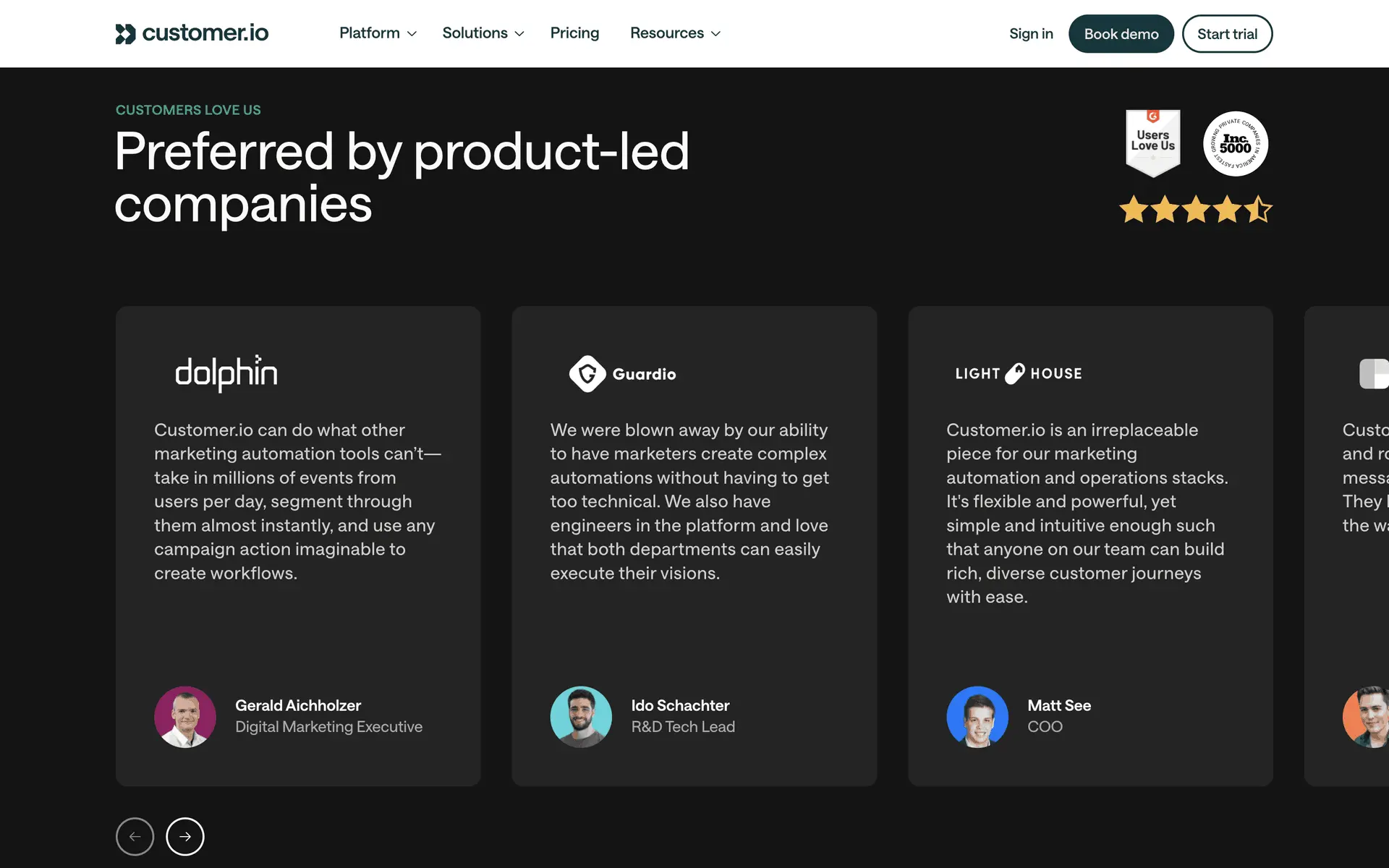Go to next testimonial with right arrow

click(x=185, y=836)
